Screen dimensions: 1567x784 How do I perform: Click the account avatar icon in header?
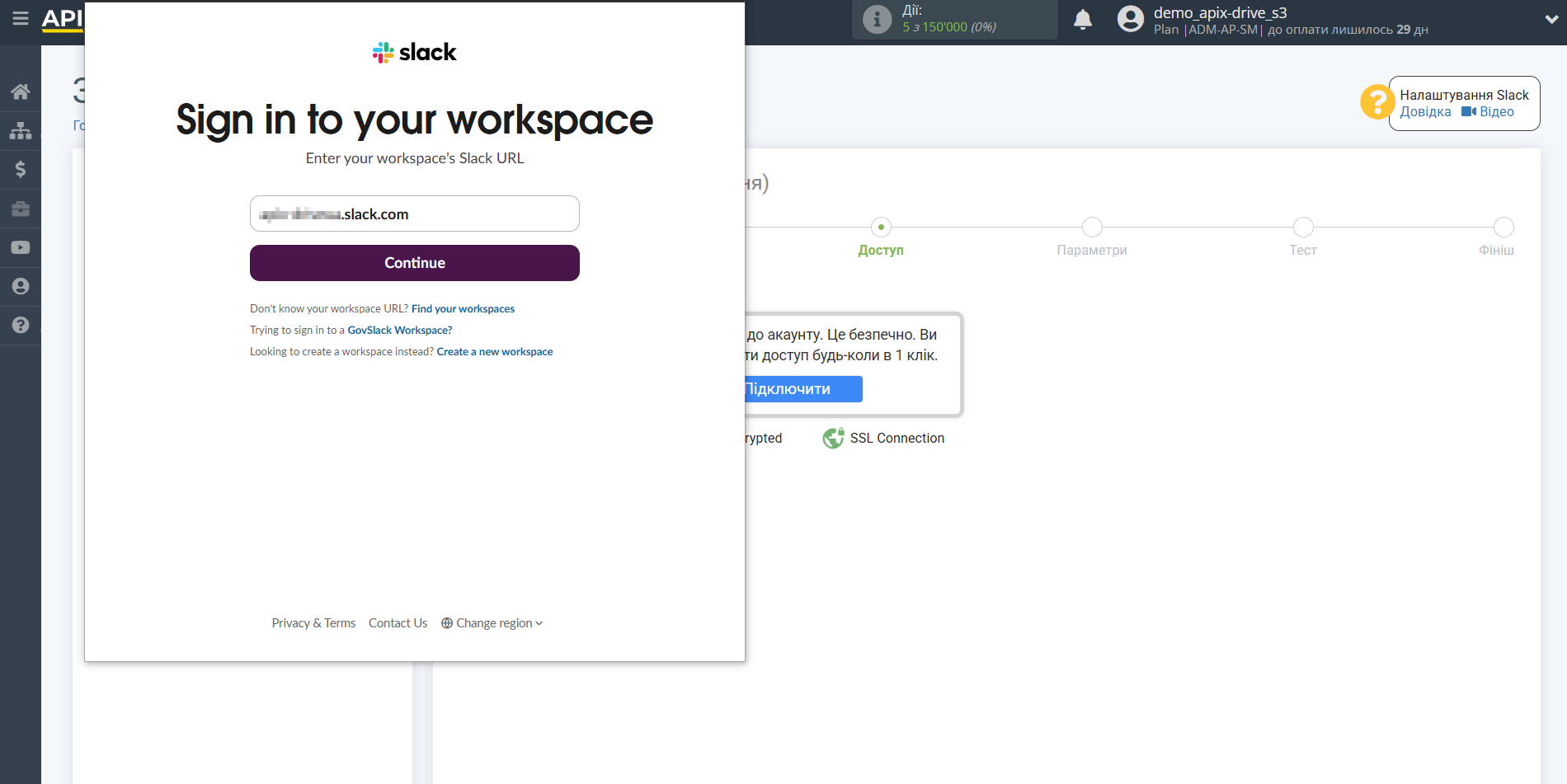(1131, 19)
